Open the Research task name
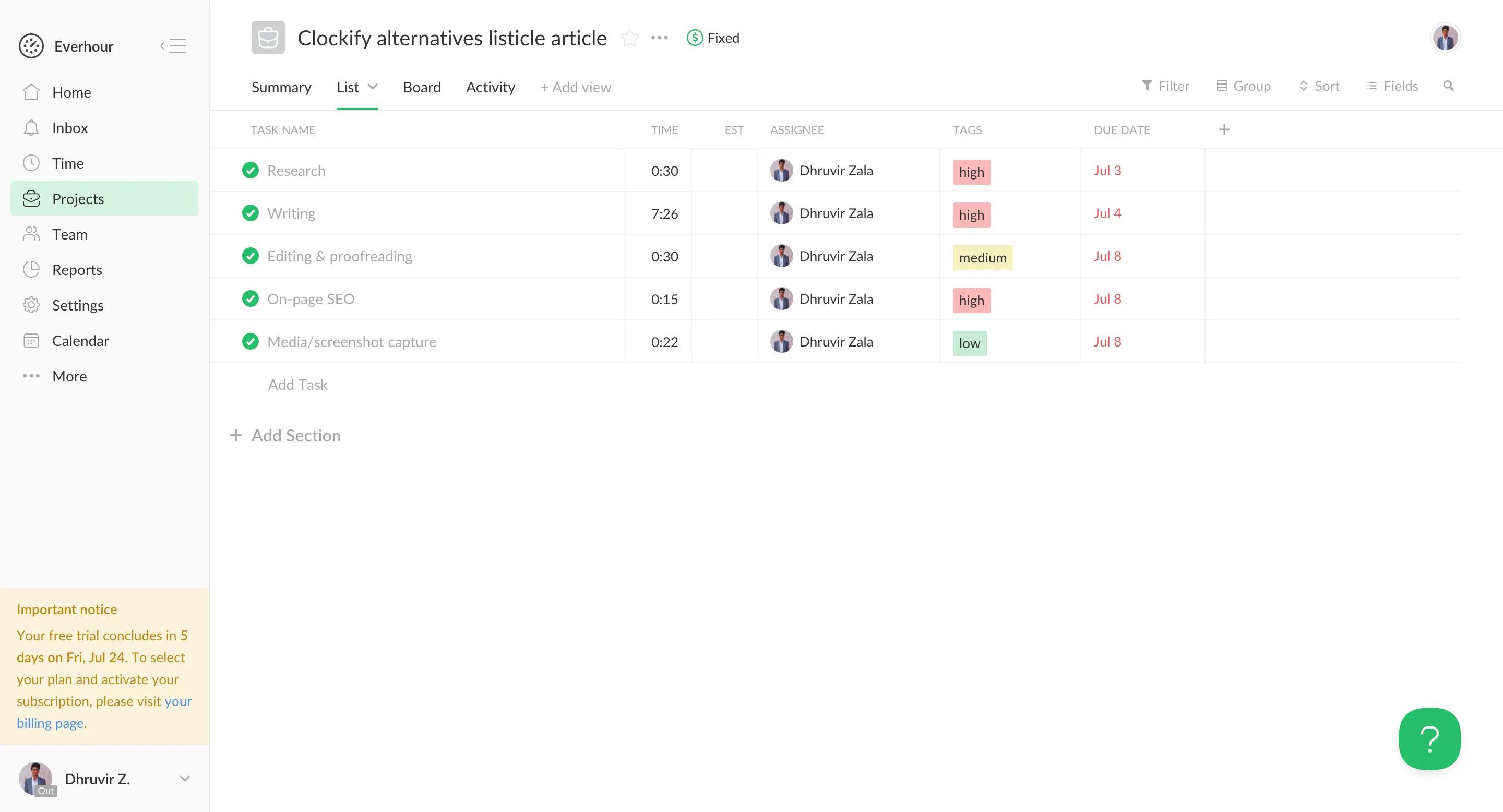The image size is (1503, 812). (296, 170)
